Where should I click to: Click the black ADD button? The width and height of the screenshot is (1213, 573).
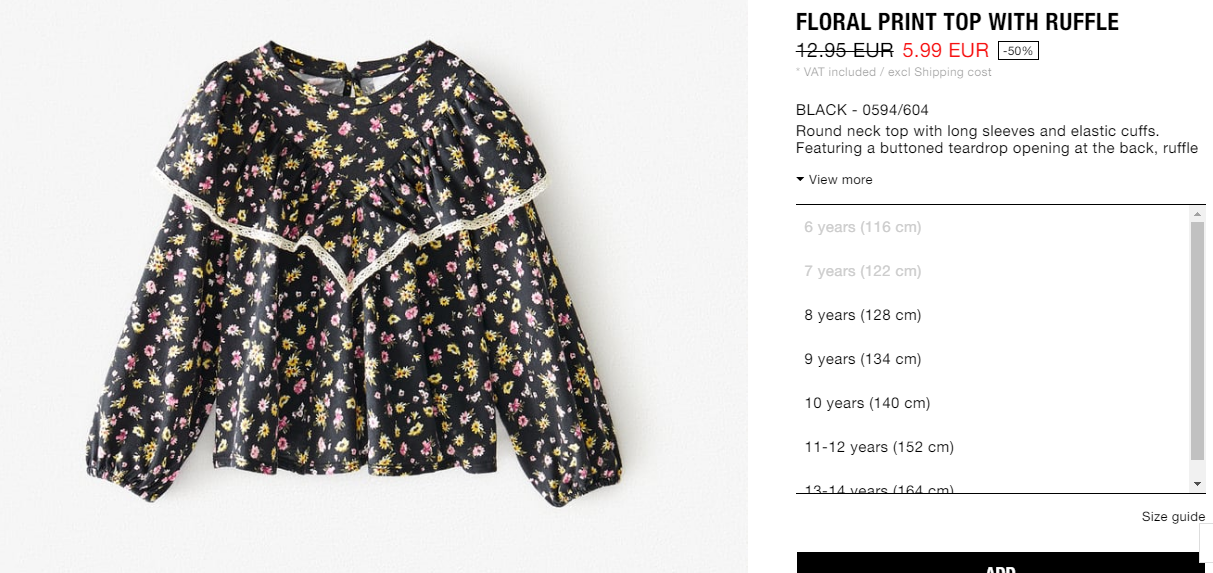coord(1000,563)
